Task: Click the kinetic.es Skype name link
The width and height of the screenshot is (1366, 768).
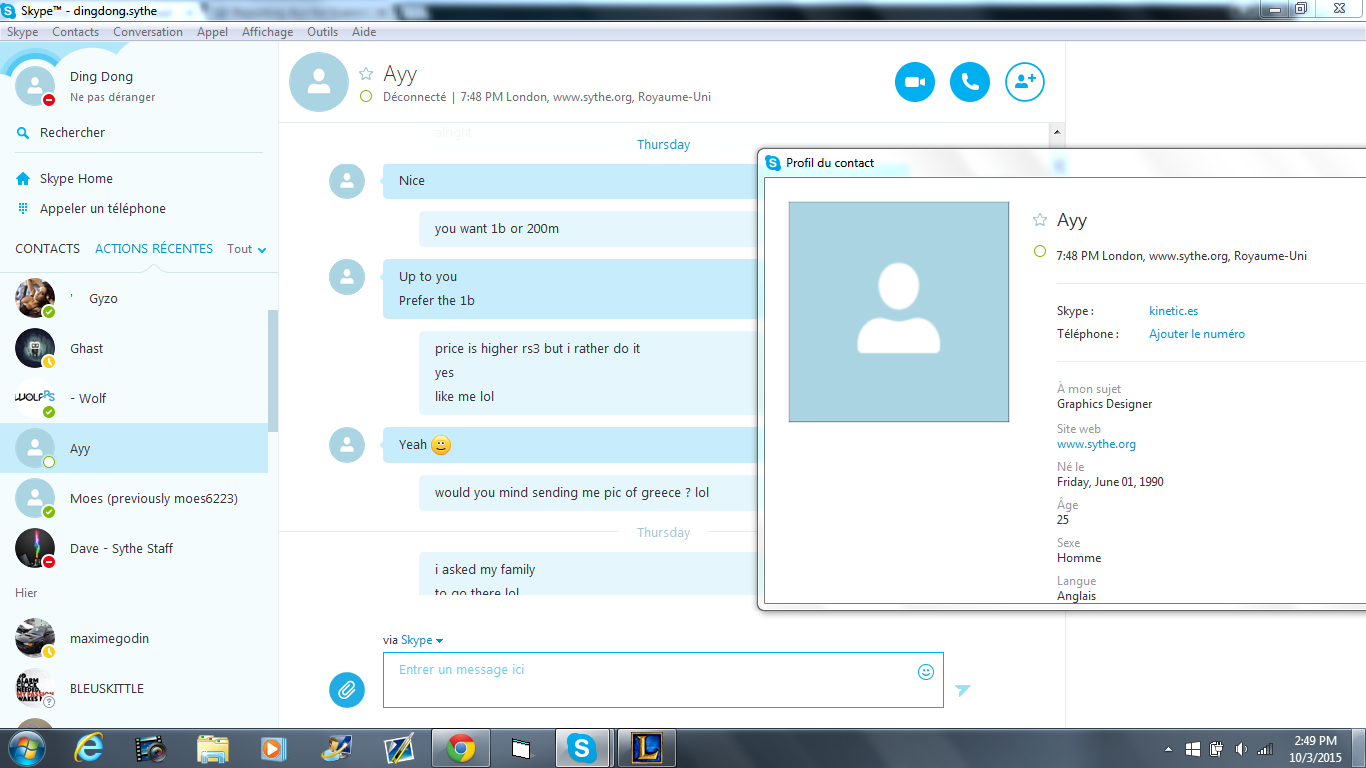Action: tap(1173, 311)
